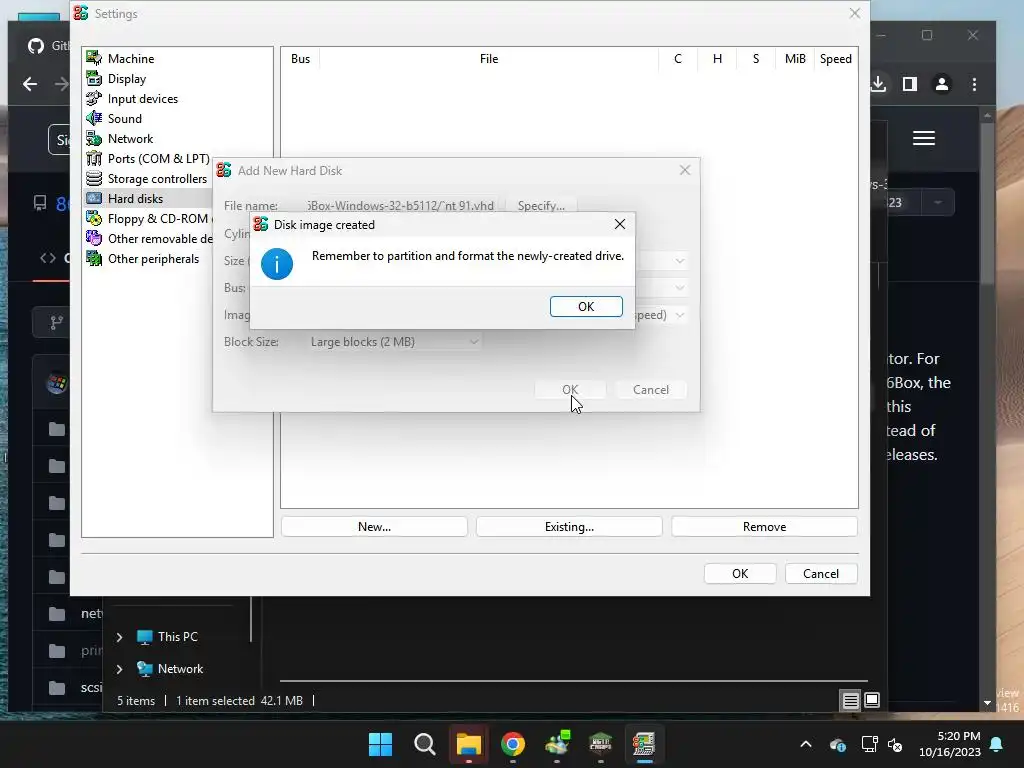Open taskbar Search
1024x768 pixels.
(424, 744)
